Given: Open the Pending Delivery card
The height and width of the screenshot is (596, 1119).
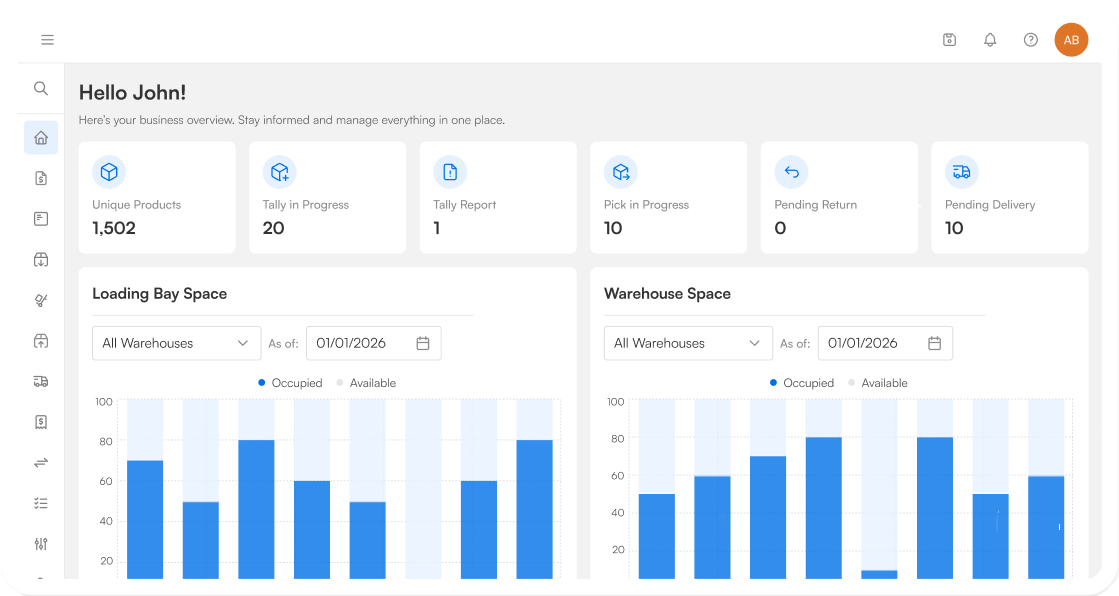Looking at the screenshot, I should point(1009,197).
